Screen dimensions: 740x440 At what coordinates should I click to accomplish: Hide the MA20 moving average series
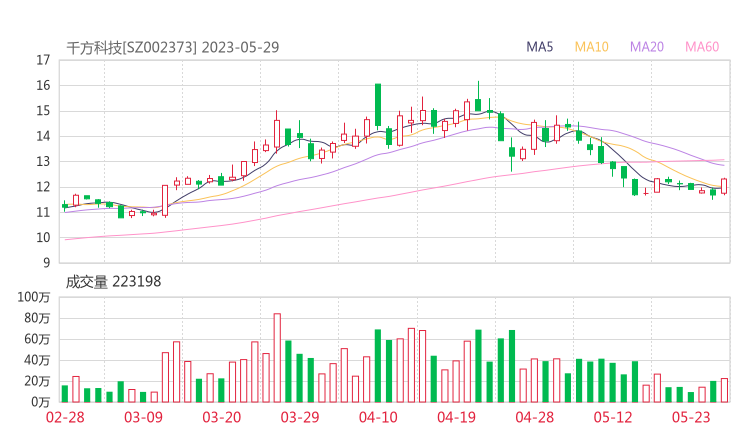pyautogui.click(x=647, y=47)
